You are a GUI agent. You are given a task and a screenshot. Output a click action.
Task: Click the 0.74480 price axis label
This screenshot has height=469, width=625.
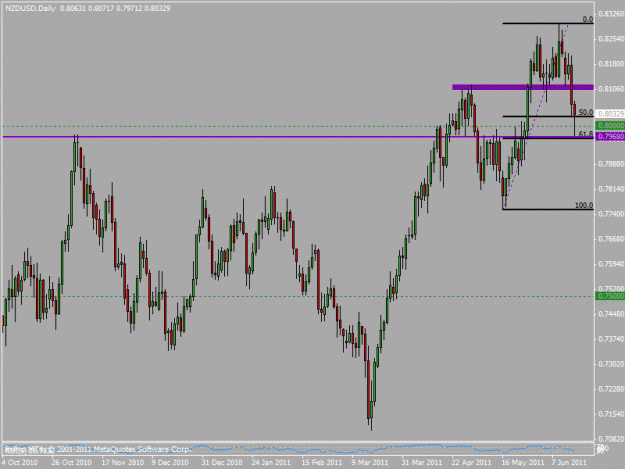(x=611, y=314)
